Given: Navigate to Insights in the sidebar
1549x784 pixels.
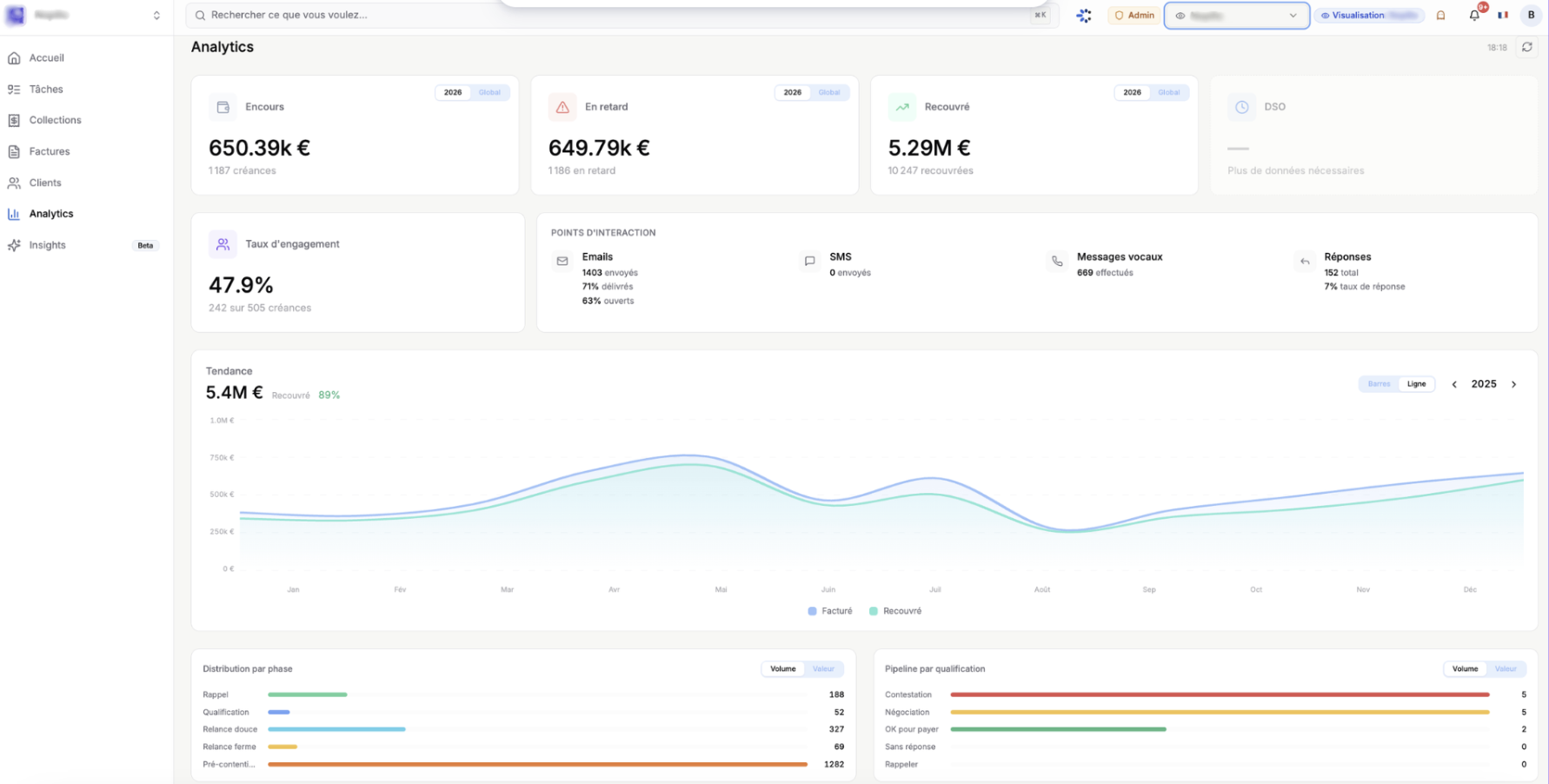Looking at the screenshot, I should [48, 245].
